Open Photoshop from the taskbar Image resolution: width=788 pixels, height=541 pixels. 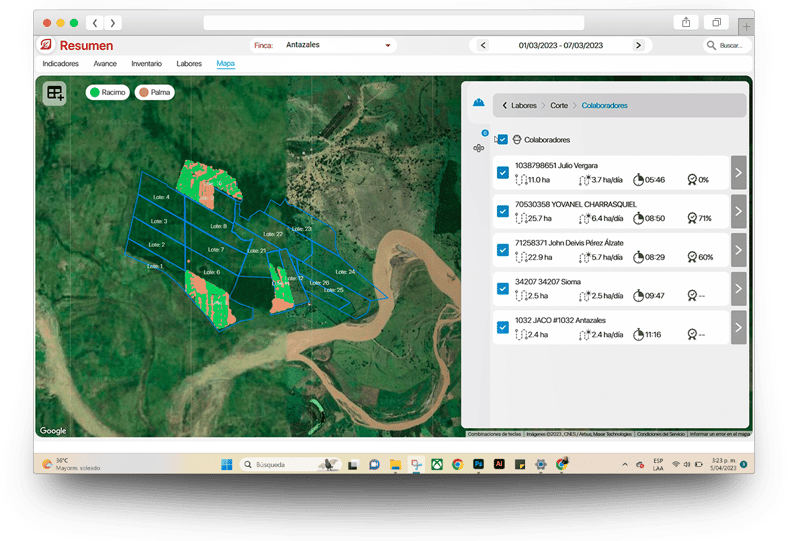coord(478,464)
